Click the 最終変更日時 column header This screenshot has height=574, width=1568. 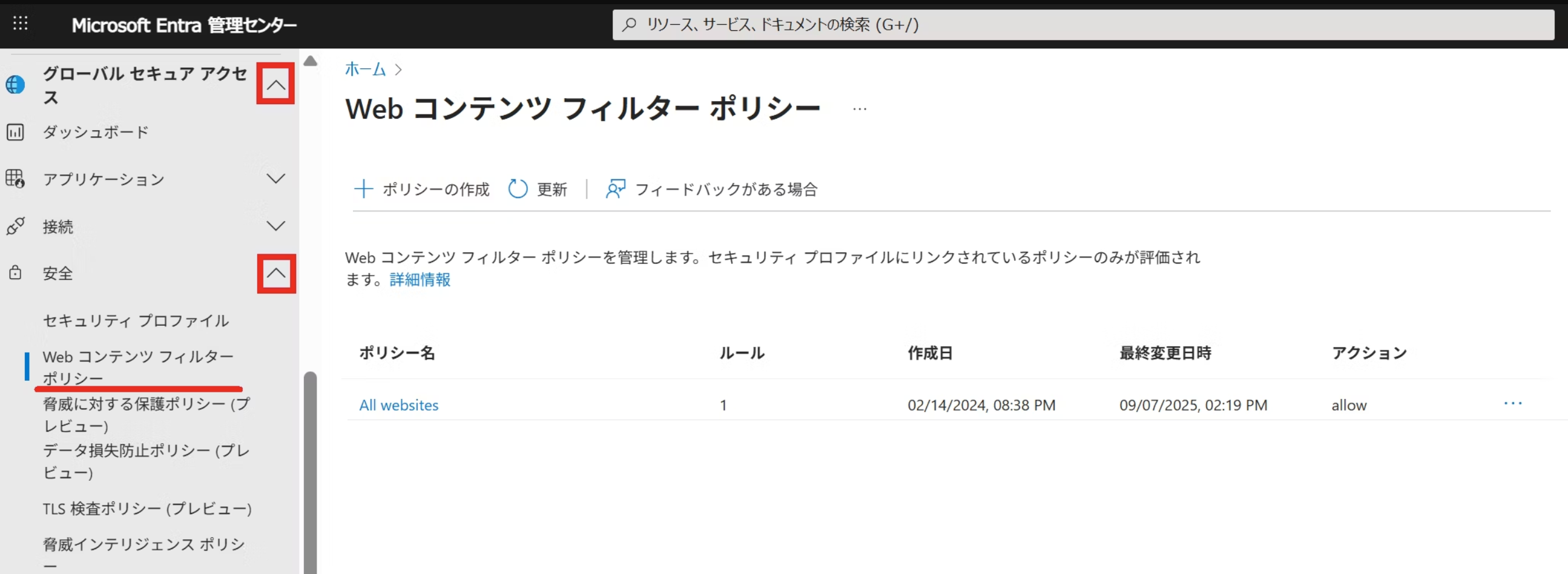point(1165,353)
